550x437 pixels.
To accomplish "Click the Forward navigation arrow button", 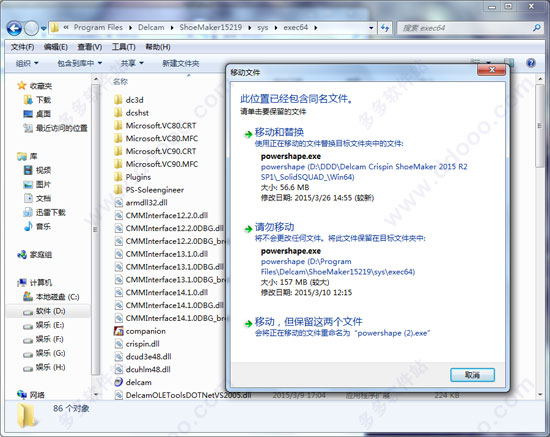I will point(32,28).
